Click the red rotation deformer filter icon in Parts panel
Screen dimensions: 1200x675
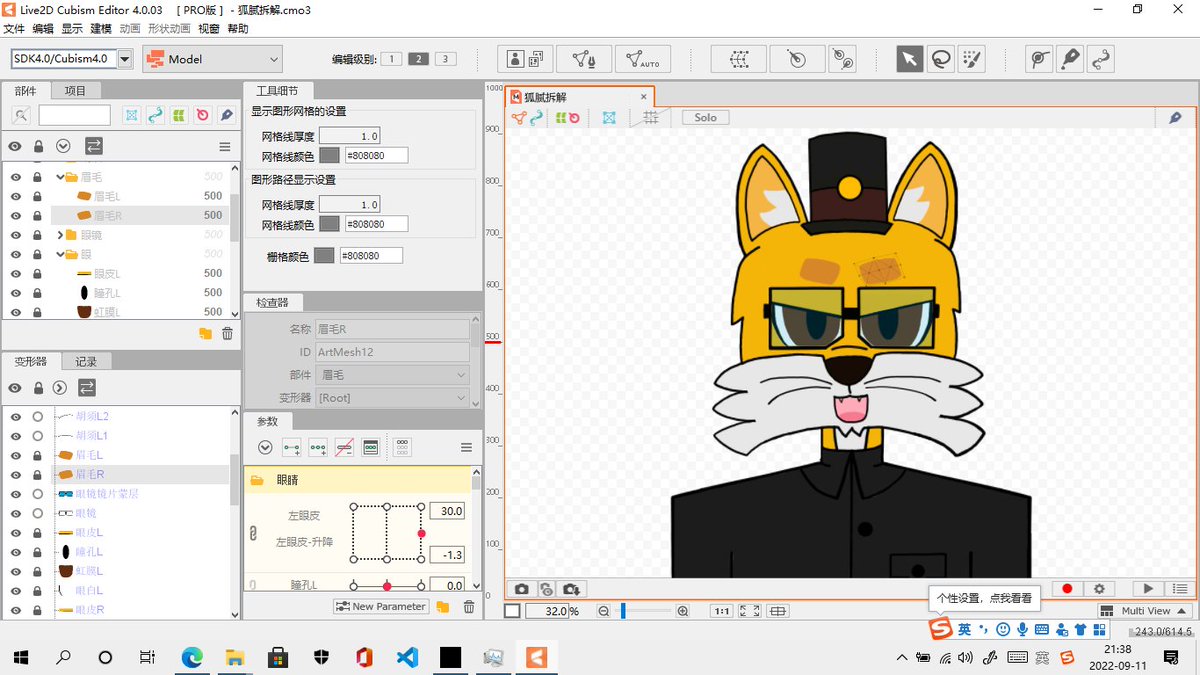click(202, 116)
